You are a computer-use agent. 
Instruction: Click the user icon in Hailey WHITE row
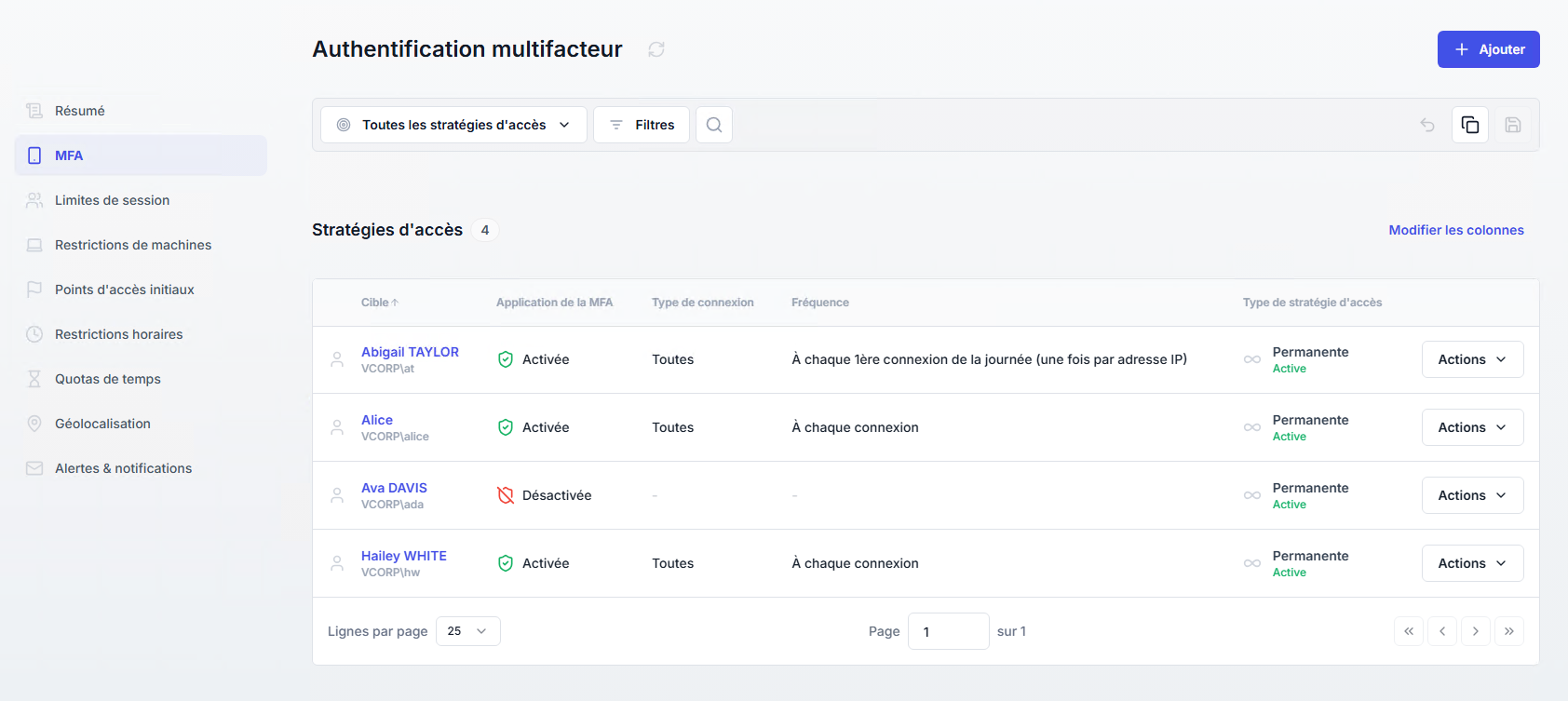[x=337, y=563]
